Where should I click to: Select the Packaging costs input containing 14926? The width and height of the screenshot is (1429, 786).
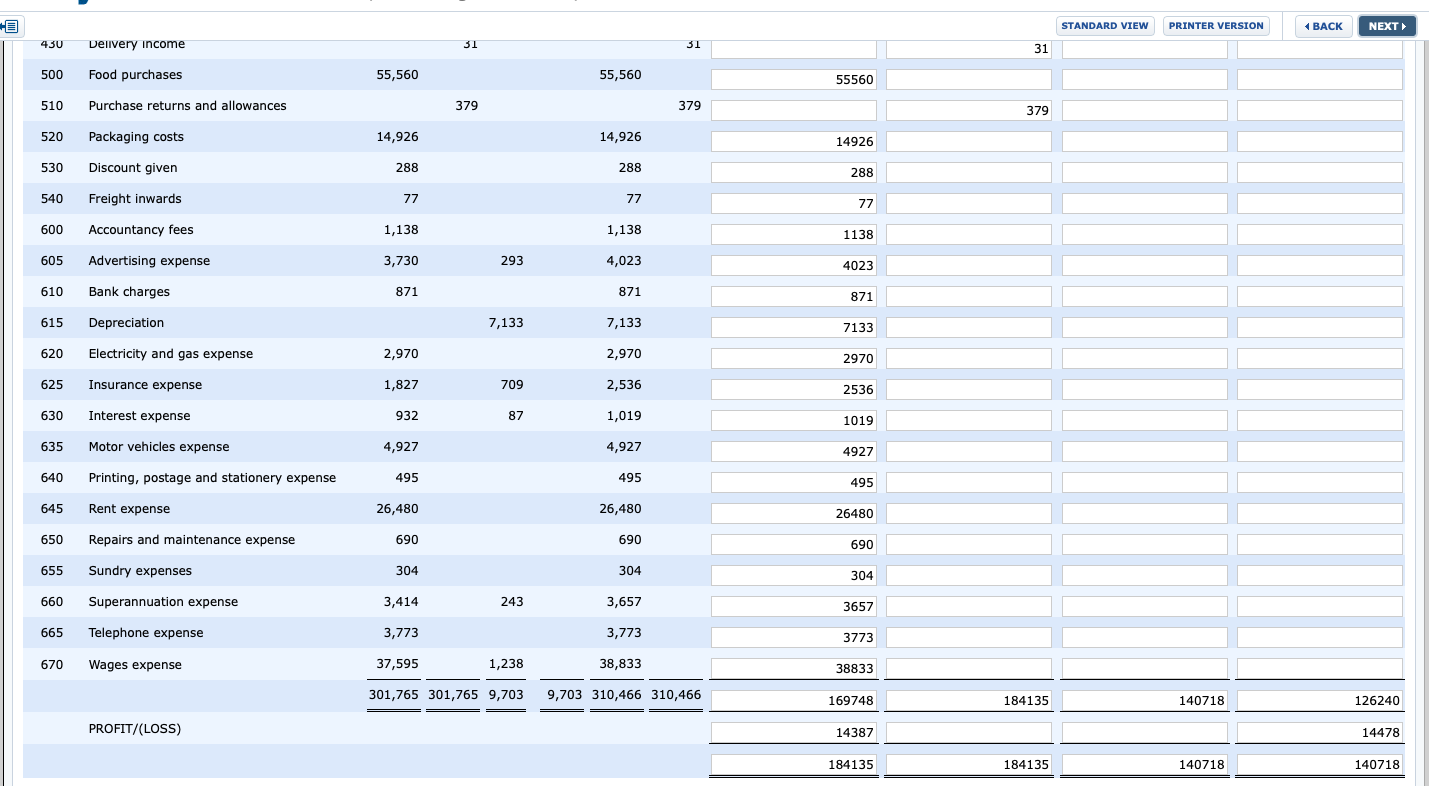click(794, 142)
